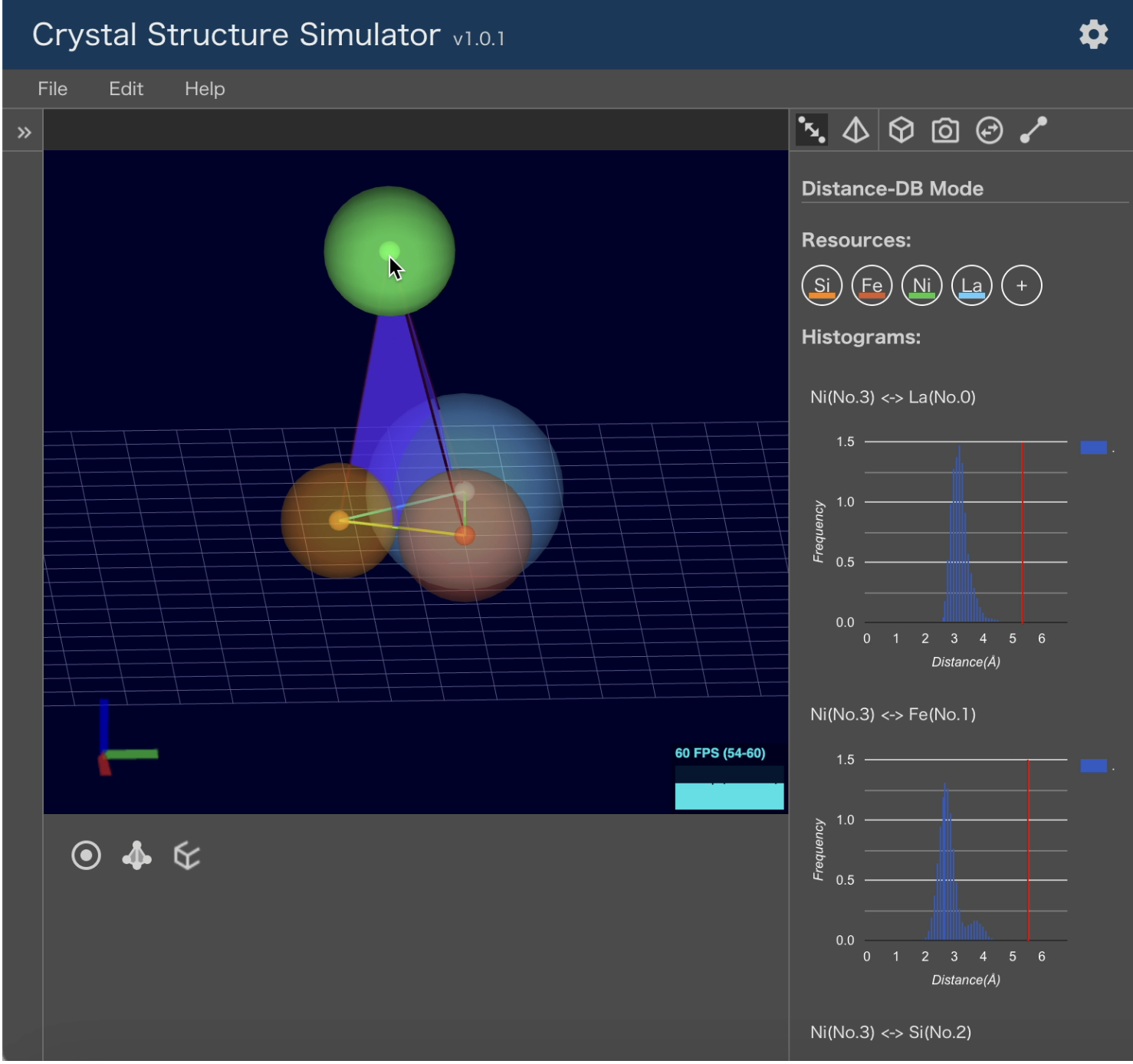The height and width of the screenshot is (1064, 1133).
Task: Click the pyramid polyhedra toolbar icon
Action: [x=856, y=130]
